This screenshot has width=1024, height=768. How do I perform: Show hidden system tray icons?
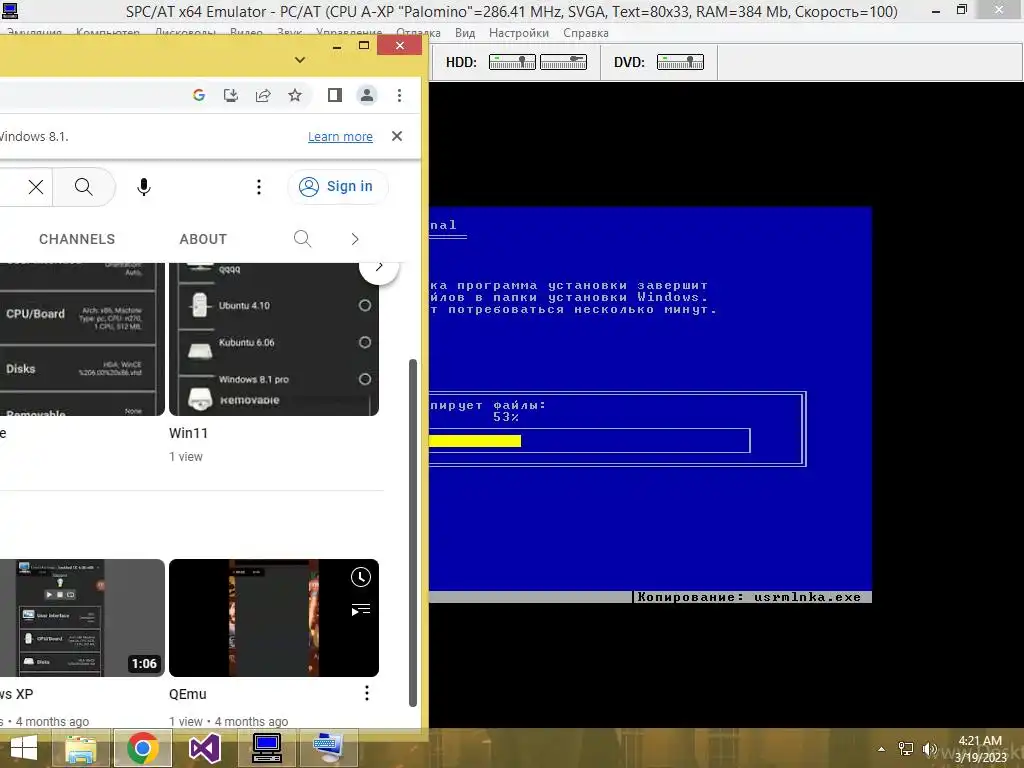(882, 749)
